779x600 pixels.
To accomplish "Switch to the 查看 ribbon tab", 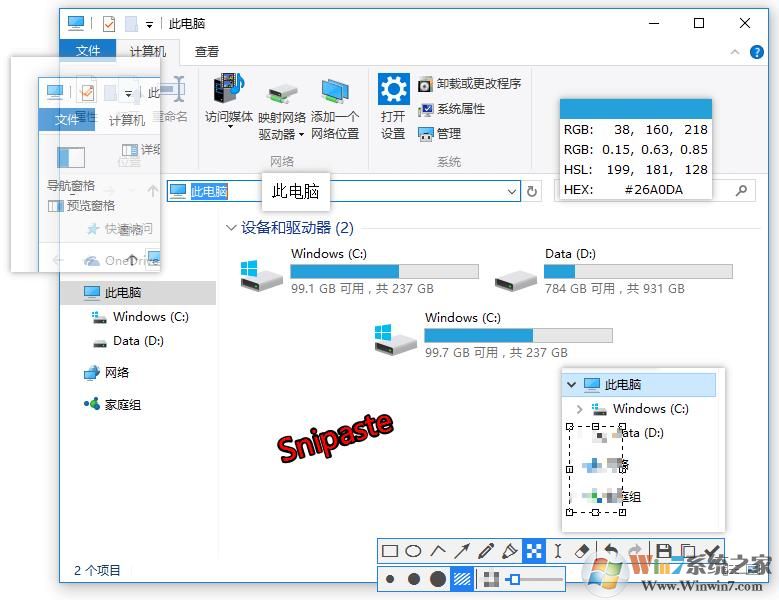I will click(x=207, y=51).
